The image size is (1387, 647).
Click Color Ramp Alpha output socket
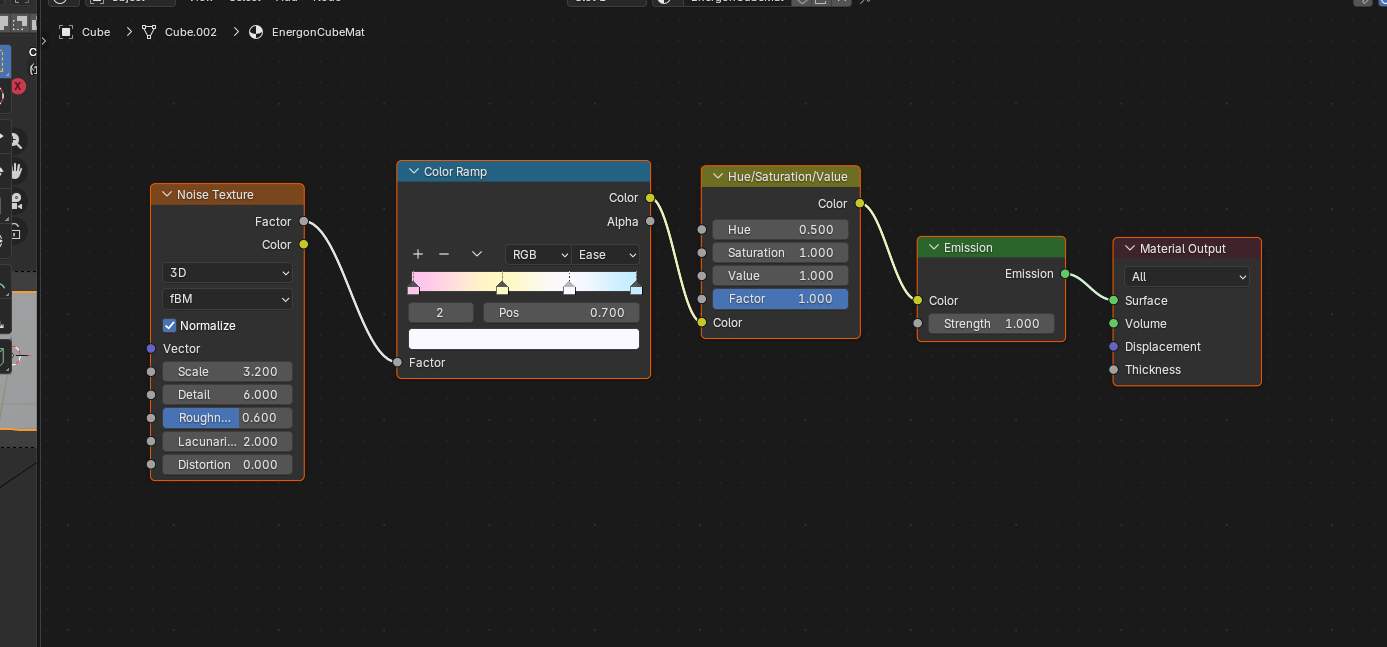[x=650, y=222]
